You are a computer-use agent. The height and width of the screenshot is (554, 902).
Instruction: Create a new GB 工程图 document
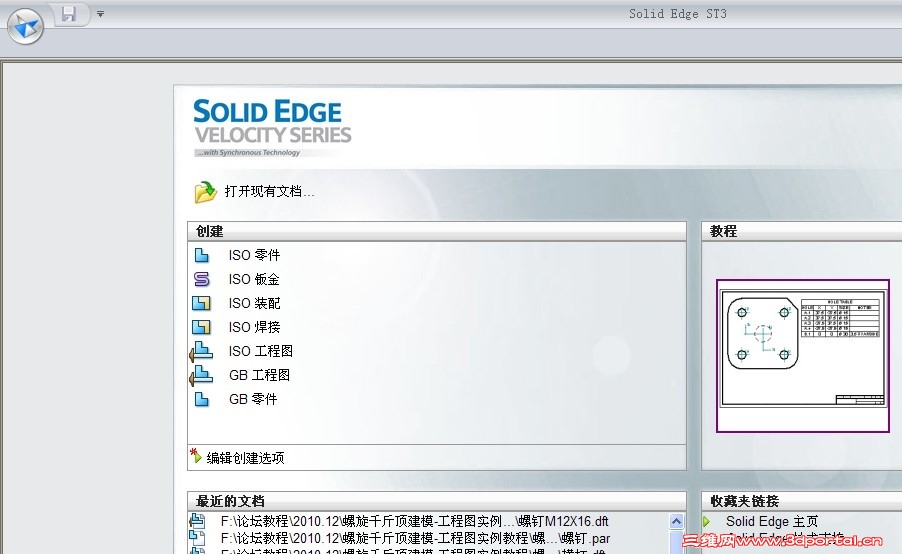coord(259,376)
